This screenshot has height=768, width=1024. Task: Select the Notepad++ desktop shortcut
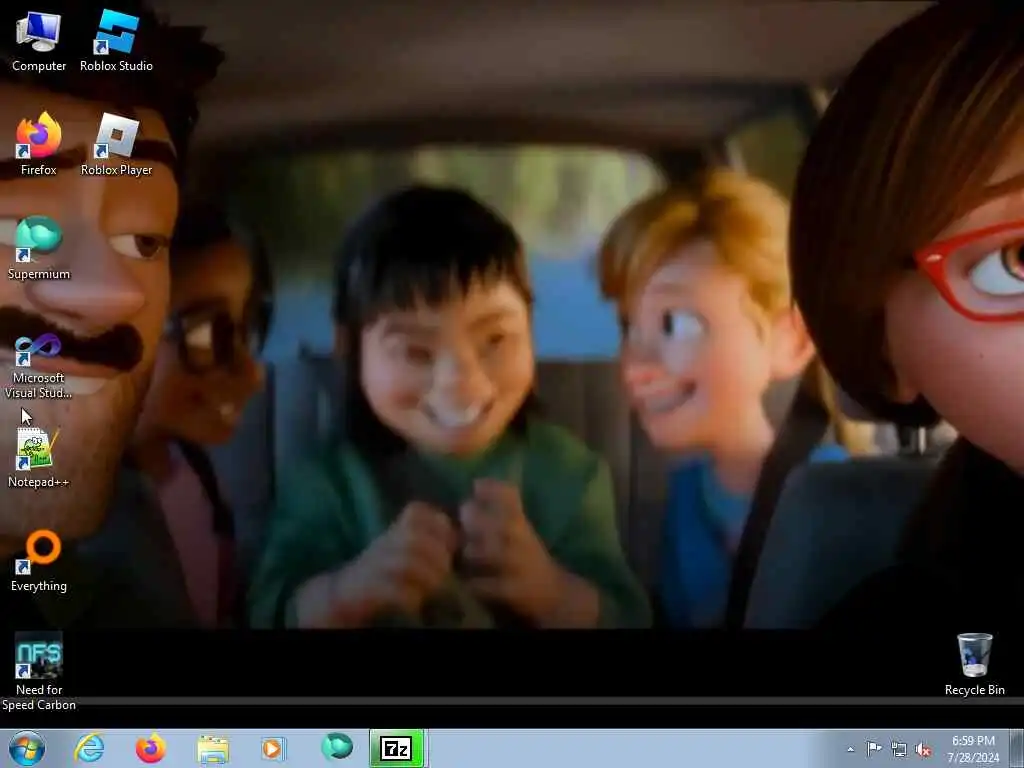[x=39, y=457]
